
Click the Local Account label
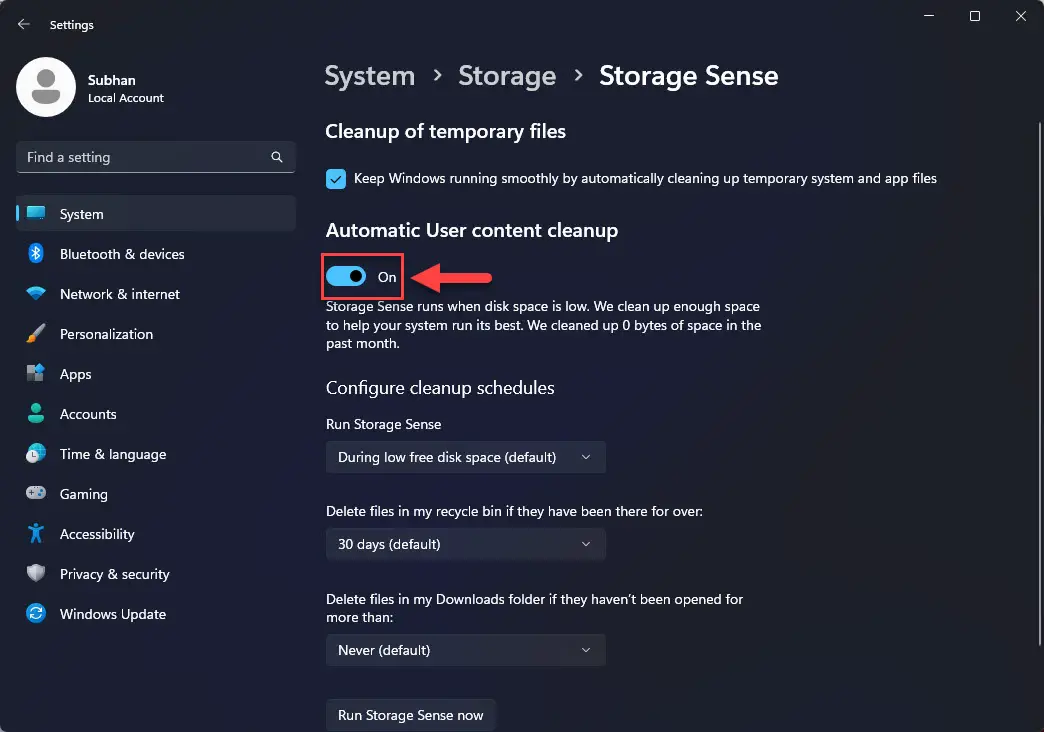pyautogui.click(x=125, y=98)
